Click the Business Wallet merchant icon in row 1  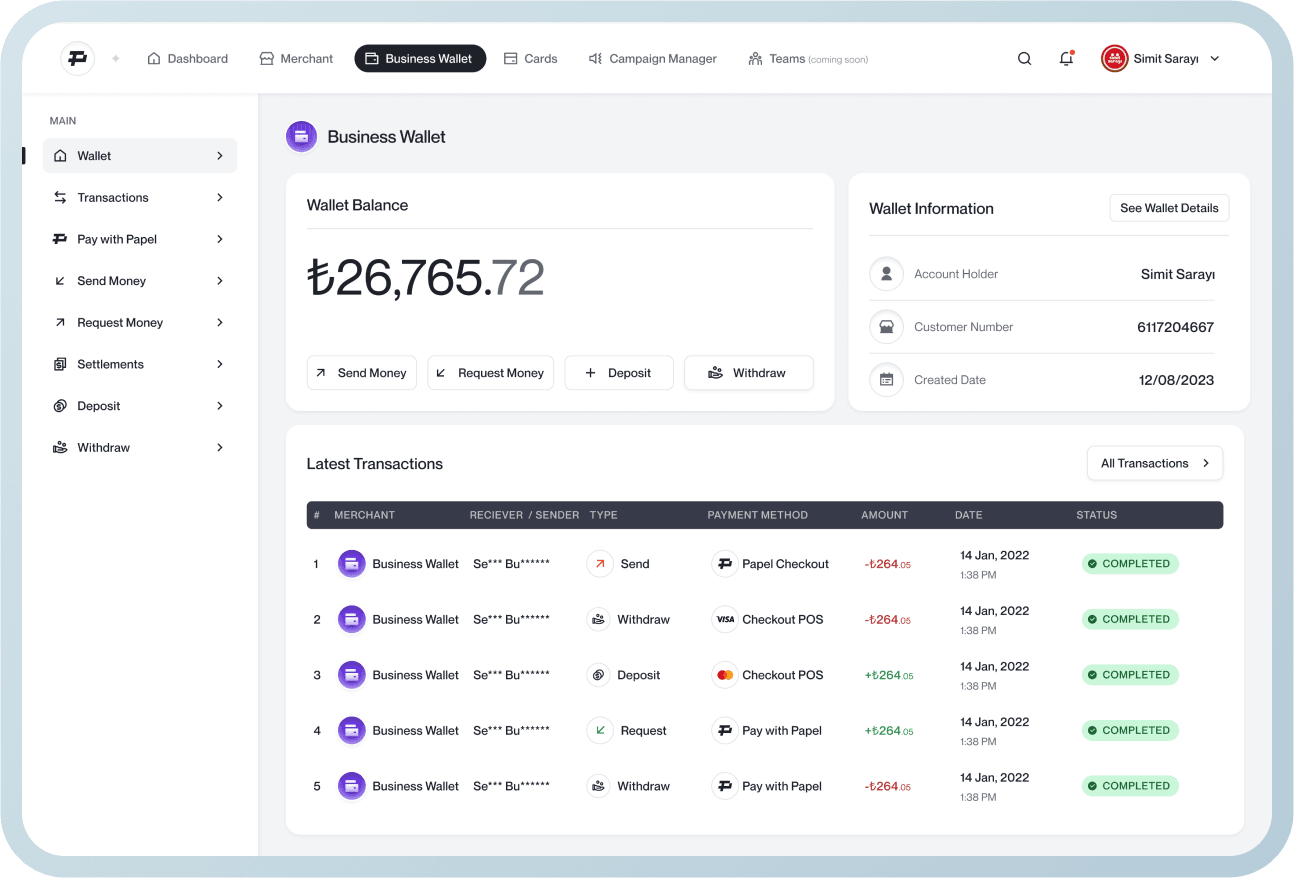pos(352,564)
